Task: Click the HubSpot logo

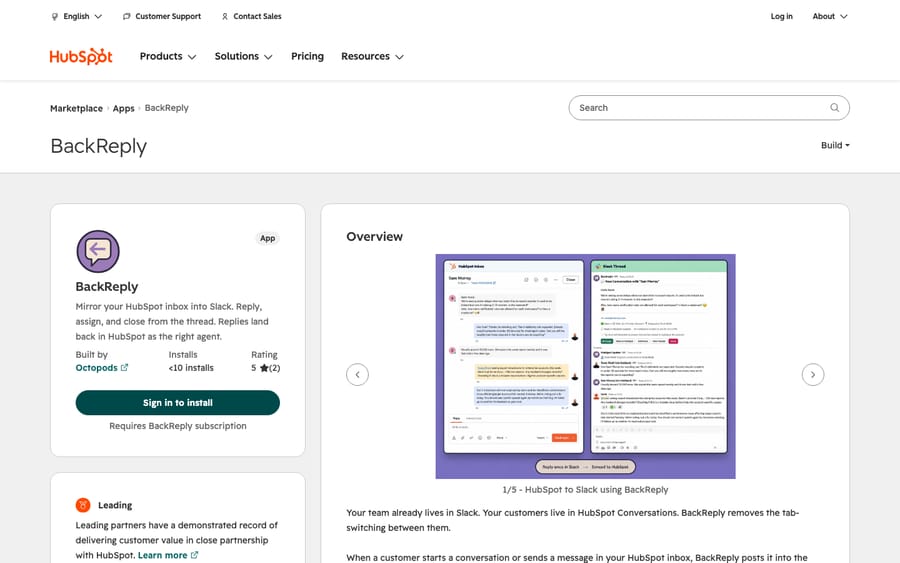Action: [x=81, y=56]
